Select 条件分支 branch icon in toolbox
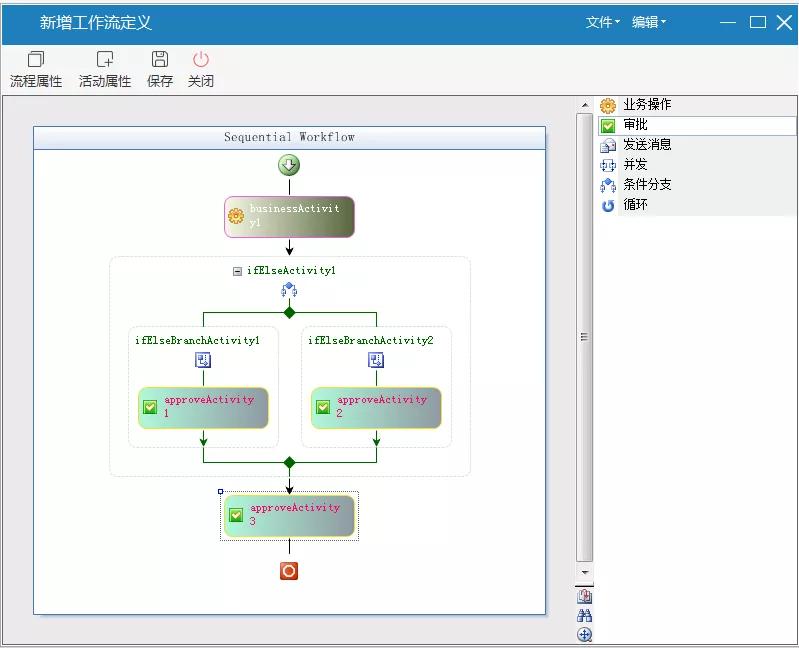 [607, 185]
